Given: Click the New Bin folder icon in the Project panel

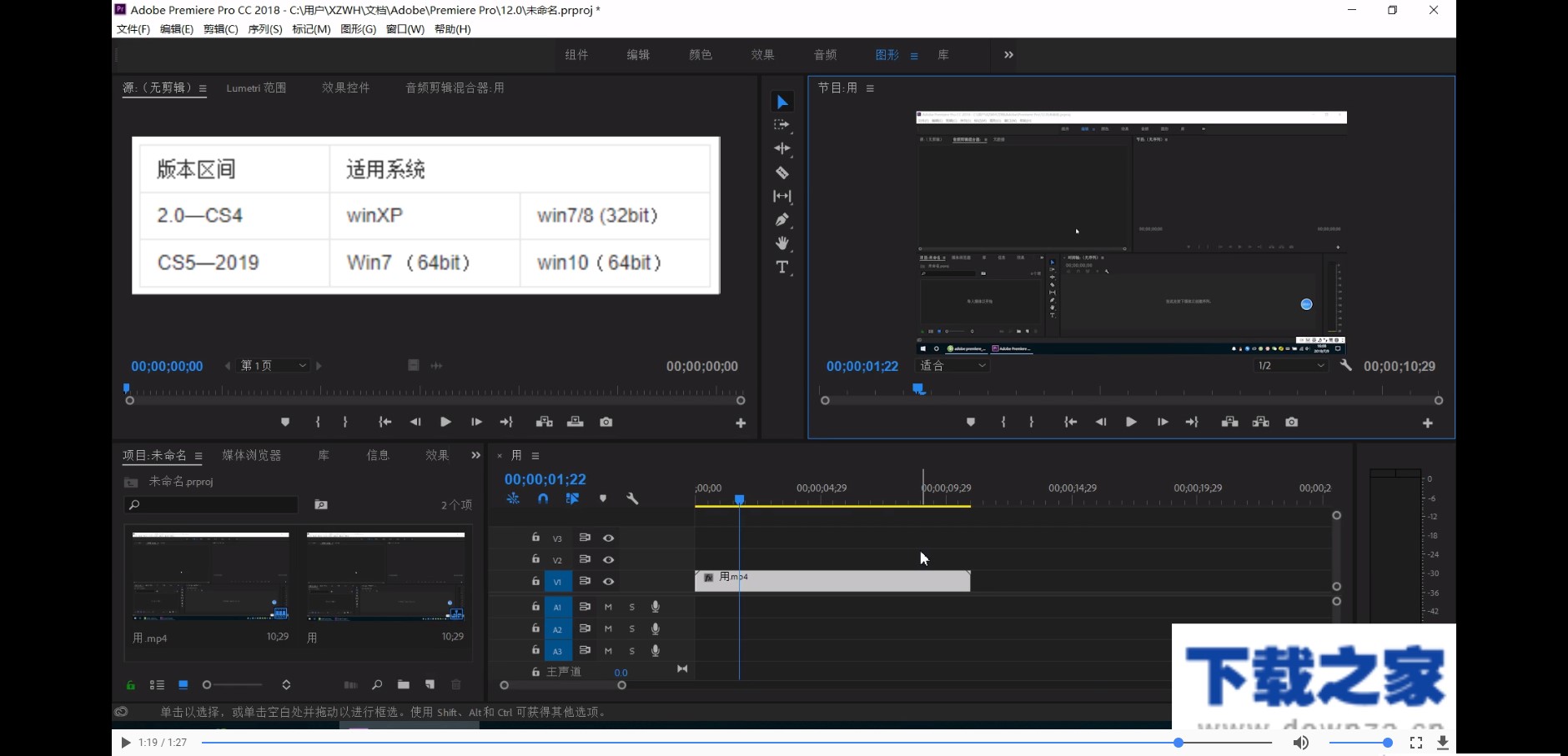Looking at the screenshot, I should tap(404, 684).
